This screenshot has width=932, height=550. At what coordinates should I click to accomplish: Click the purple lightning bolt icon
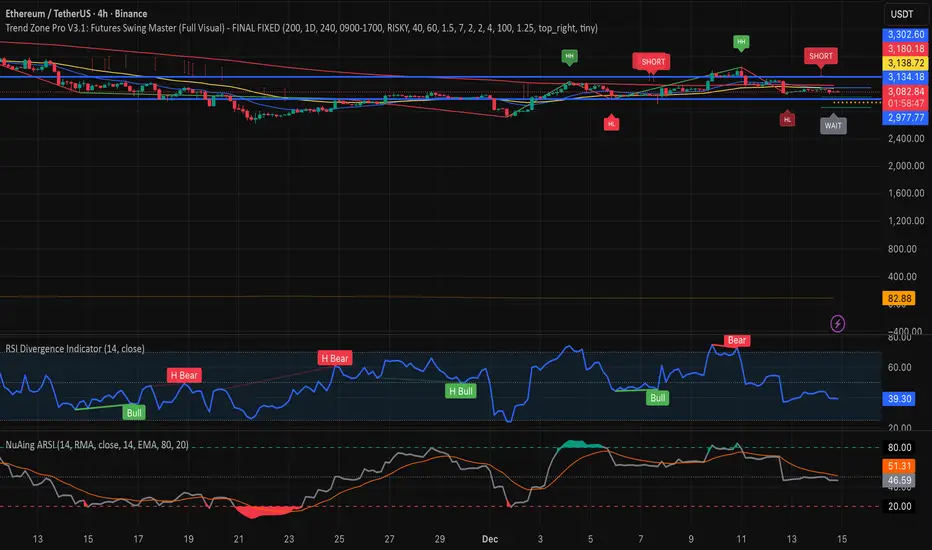tap(837, 324)
